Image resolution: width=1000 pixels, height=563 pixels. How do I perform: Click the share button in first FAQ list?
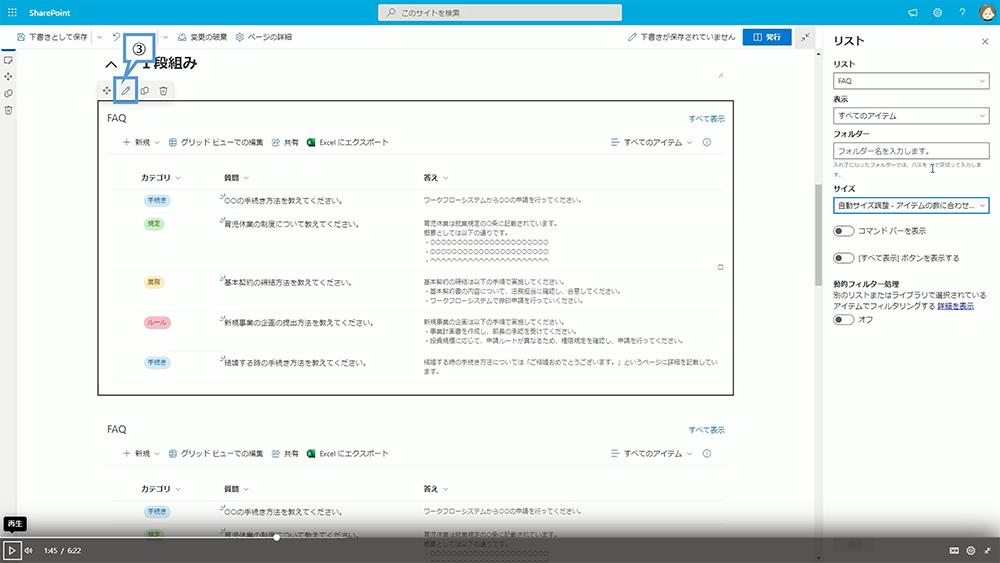[x=285, y=142]
